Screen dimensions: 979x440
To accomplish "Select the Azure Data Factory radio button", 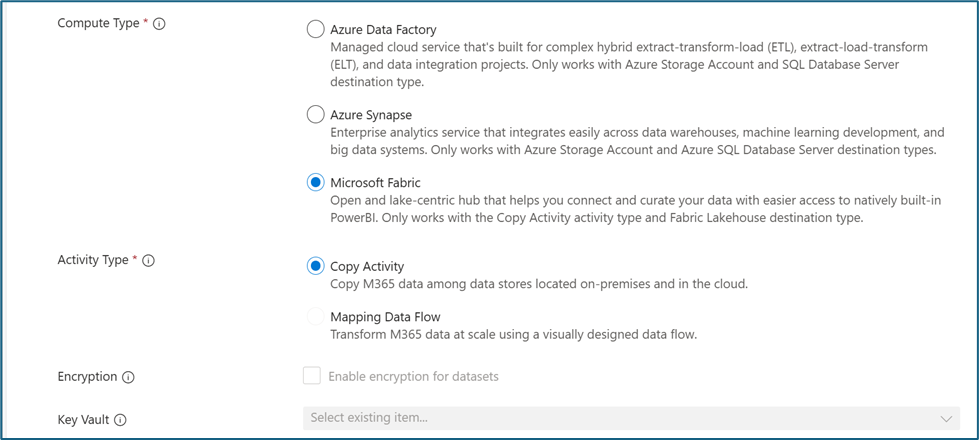I will (x=315, y=29).
